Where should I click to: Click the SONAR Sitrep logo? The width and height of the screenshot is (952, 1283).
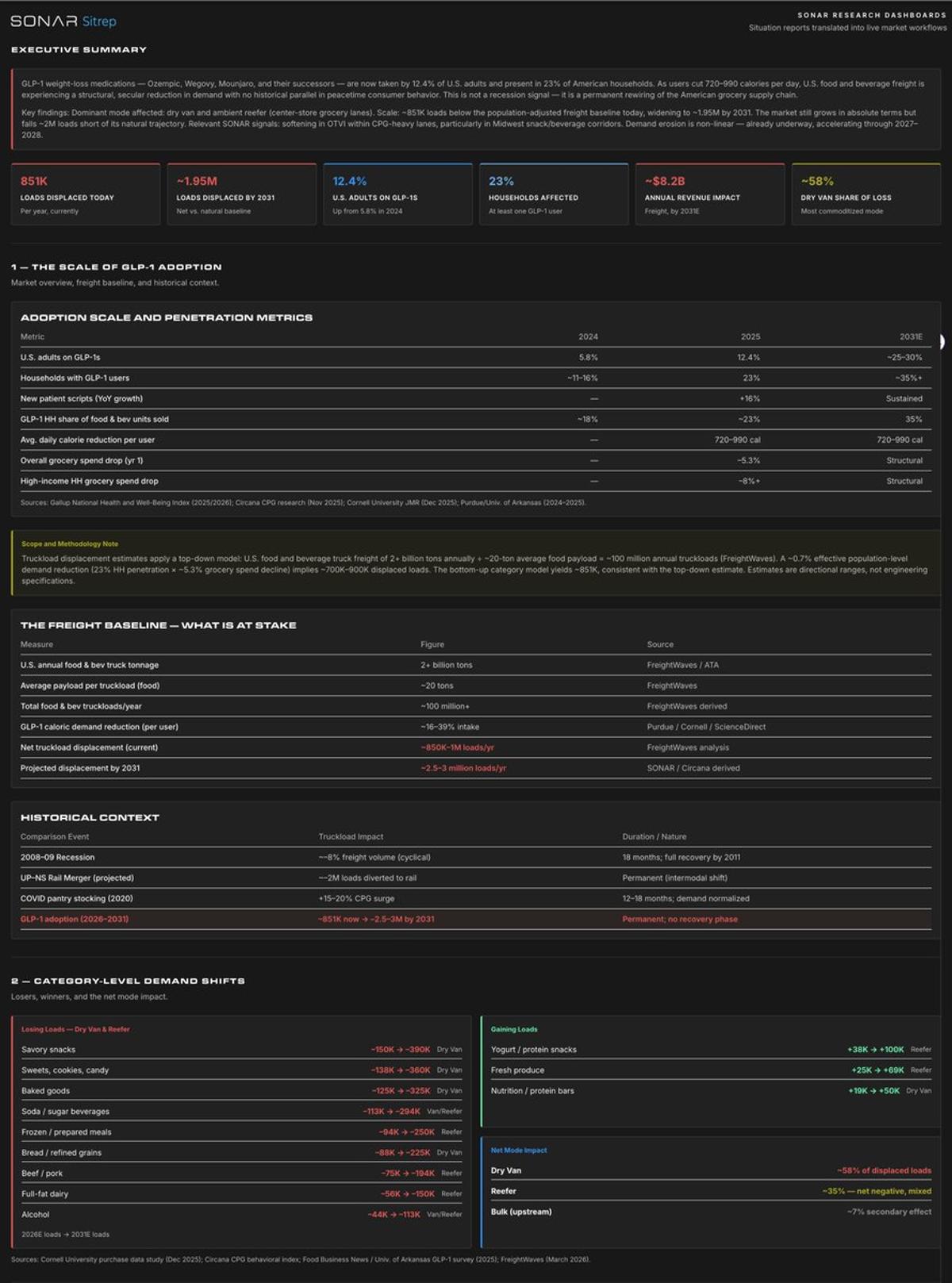tap(63, 21)
